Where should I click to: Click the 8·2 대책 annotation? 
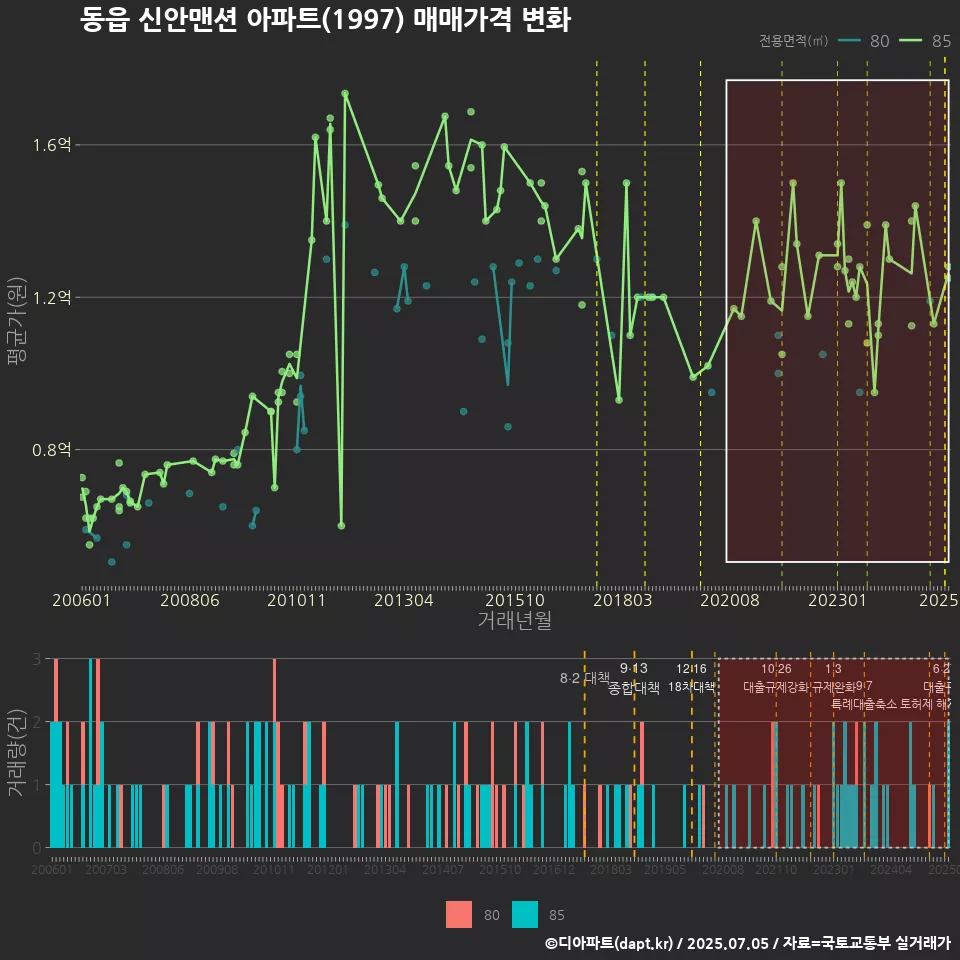pyautogui.click(x=585, y=678)
